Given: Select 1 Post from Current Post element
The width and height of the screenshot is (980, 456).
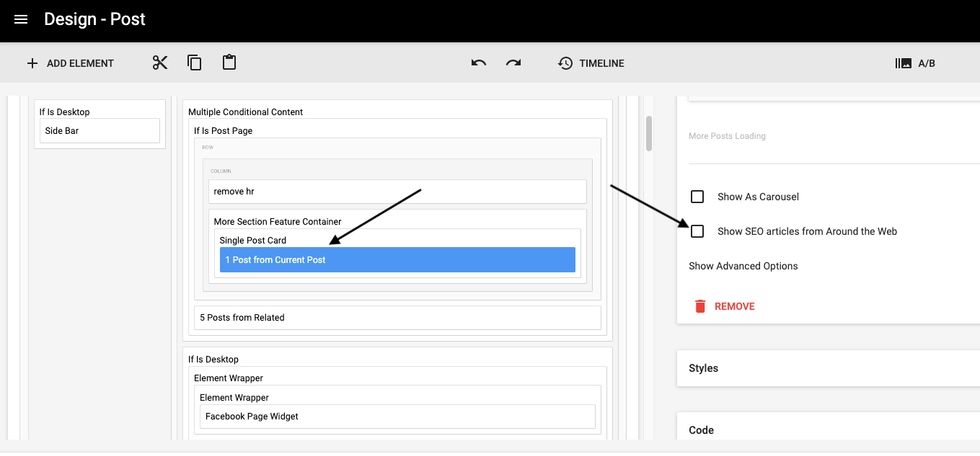Looking at the screenshot, I should coord(397,260).
